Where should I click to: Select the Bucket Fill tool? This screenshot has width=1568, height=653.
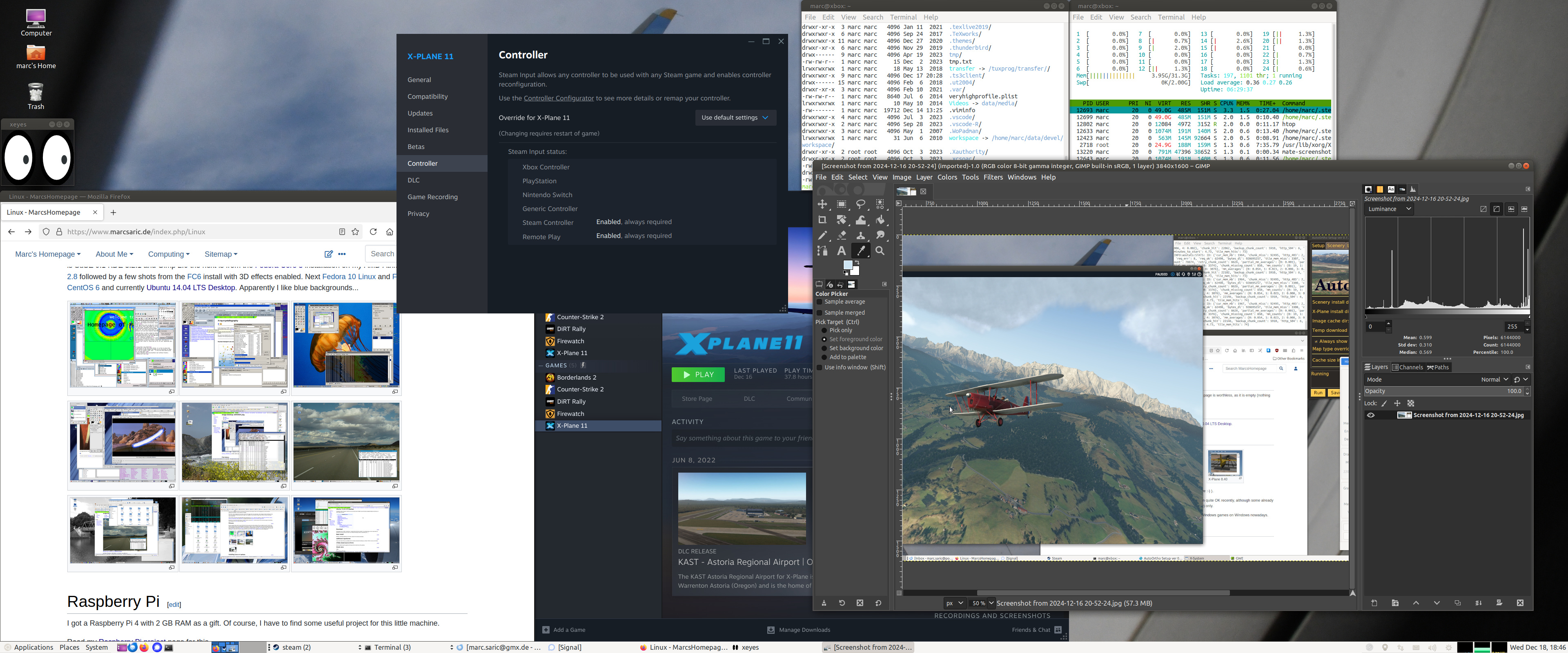(880, 220)
